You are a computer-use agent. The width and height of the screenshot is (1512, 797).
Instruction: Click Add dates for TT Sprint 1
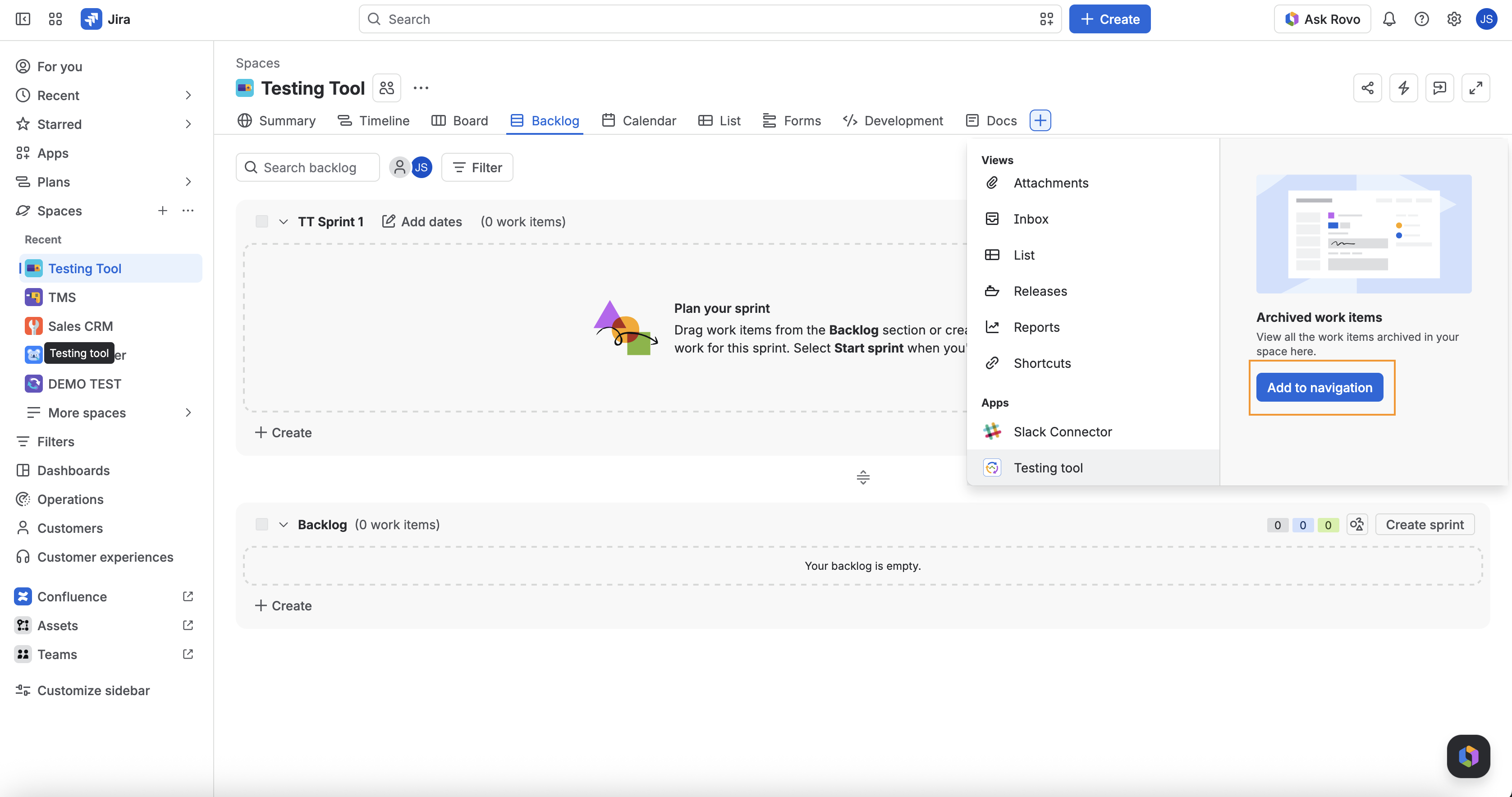(x=422, y=221)
